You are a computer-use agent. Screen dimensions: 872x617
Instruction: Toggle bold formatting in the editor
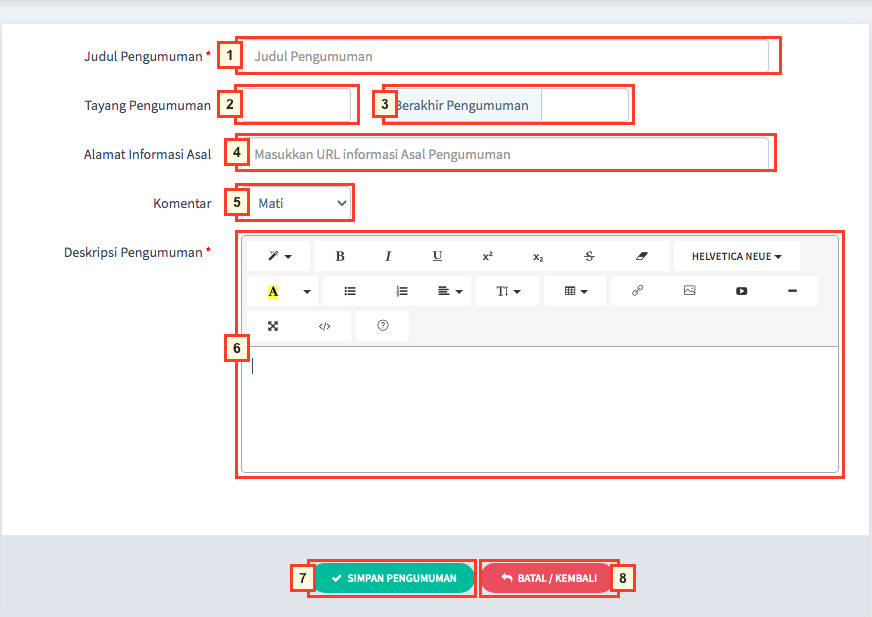[340, 256]
